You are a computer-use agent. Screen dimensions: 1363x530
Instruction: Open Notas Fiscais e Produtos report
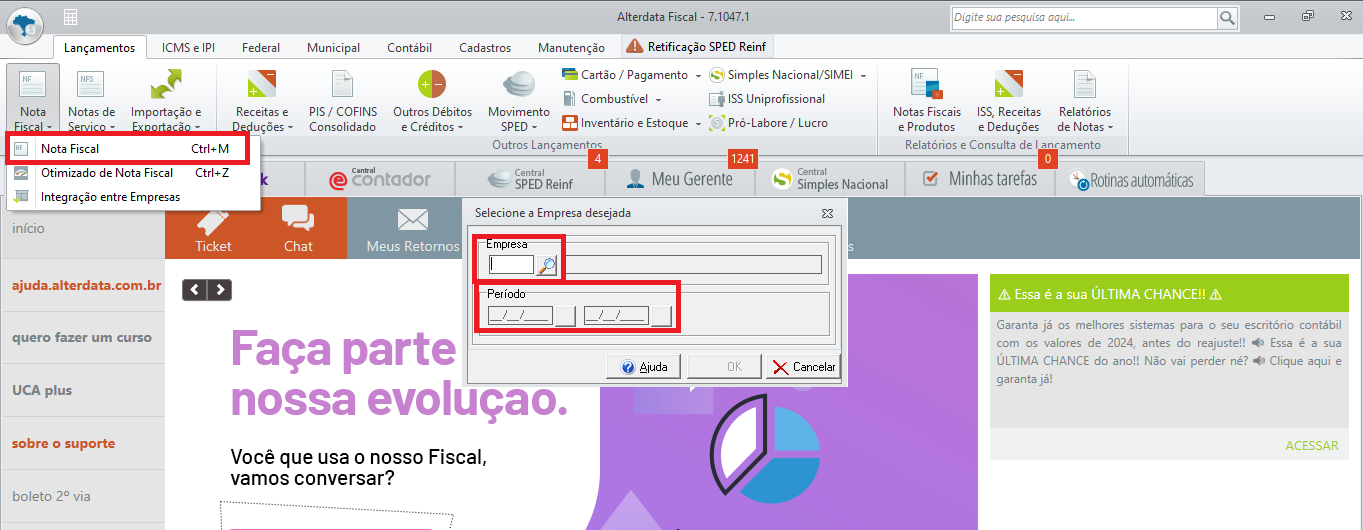click(x=927, y=100)
